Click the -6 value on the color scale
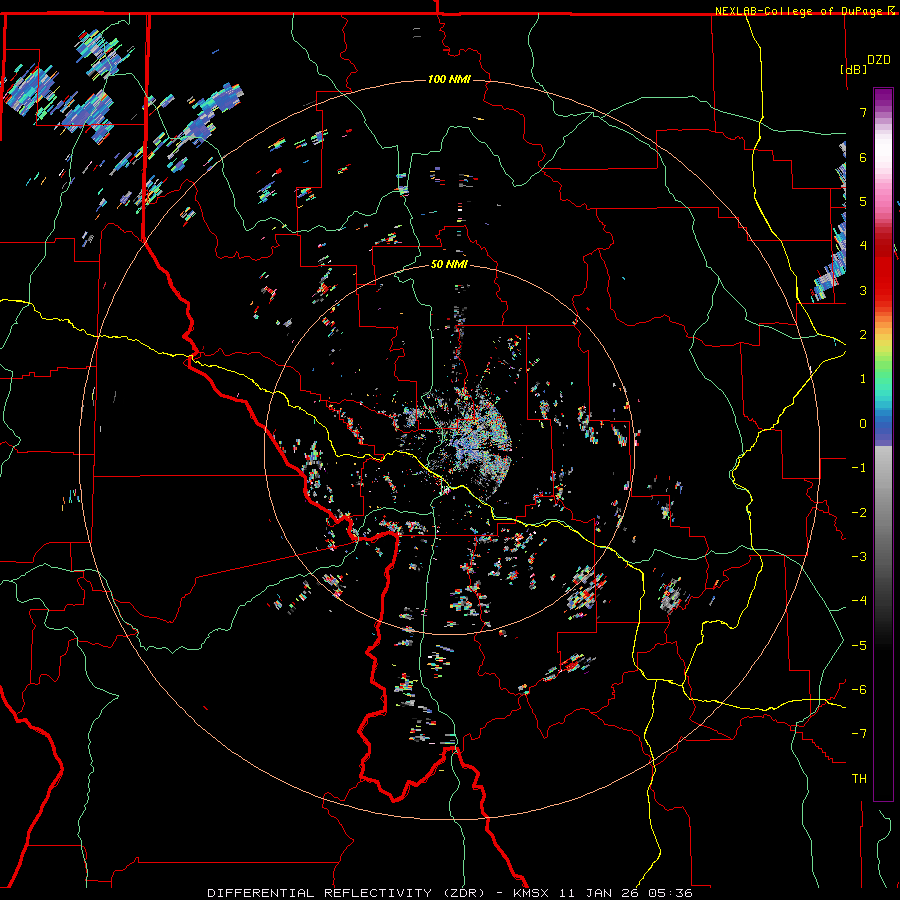 tap(859, 689)
